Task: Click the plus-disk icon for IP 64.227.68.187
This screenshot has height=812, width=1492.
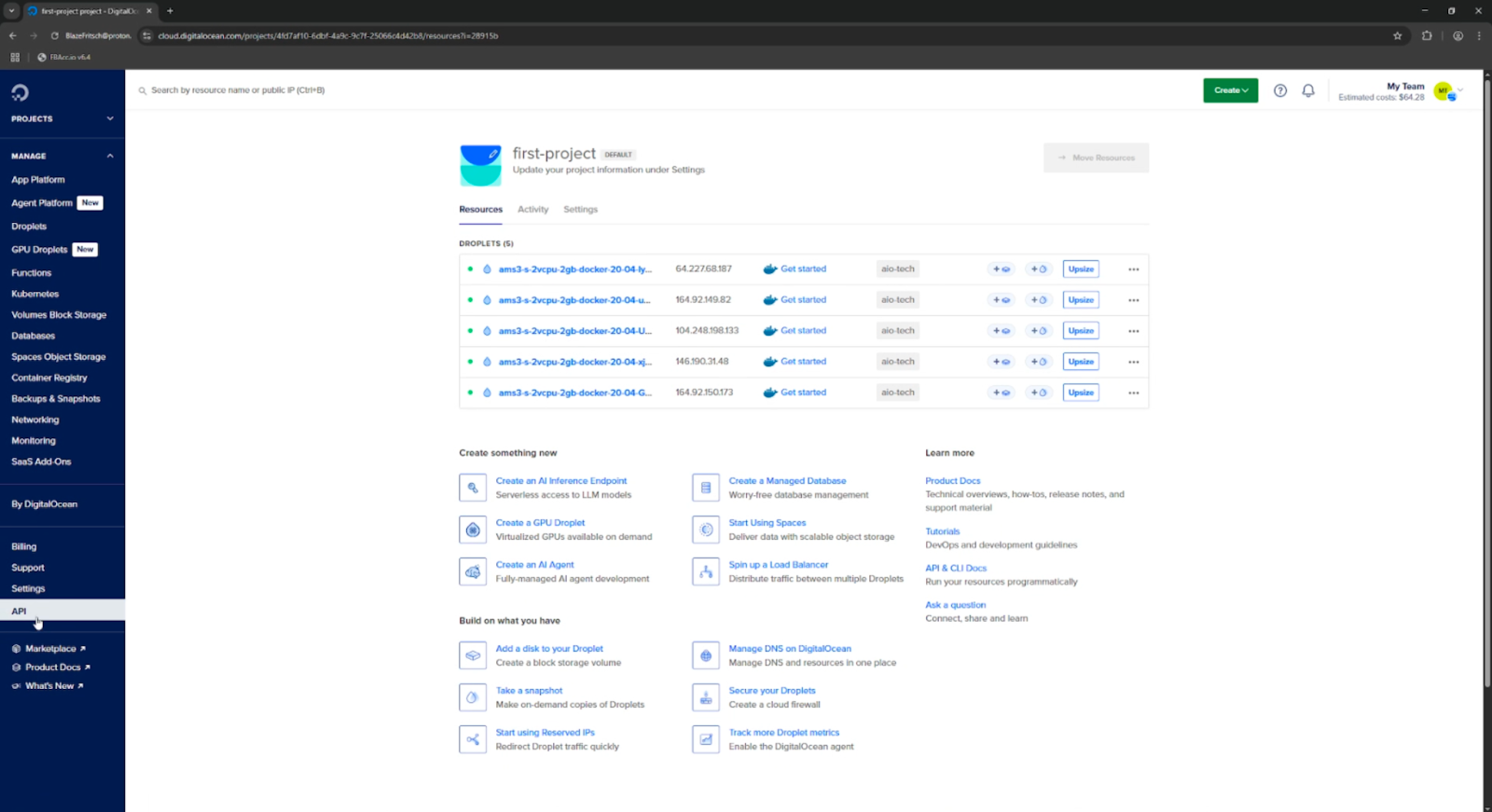Action: [x=1002, y=268]
